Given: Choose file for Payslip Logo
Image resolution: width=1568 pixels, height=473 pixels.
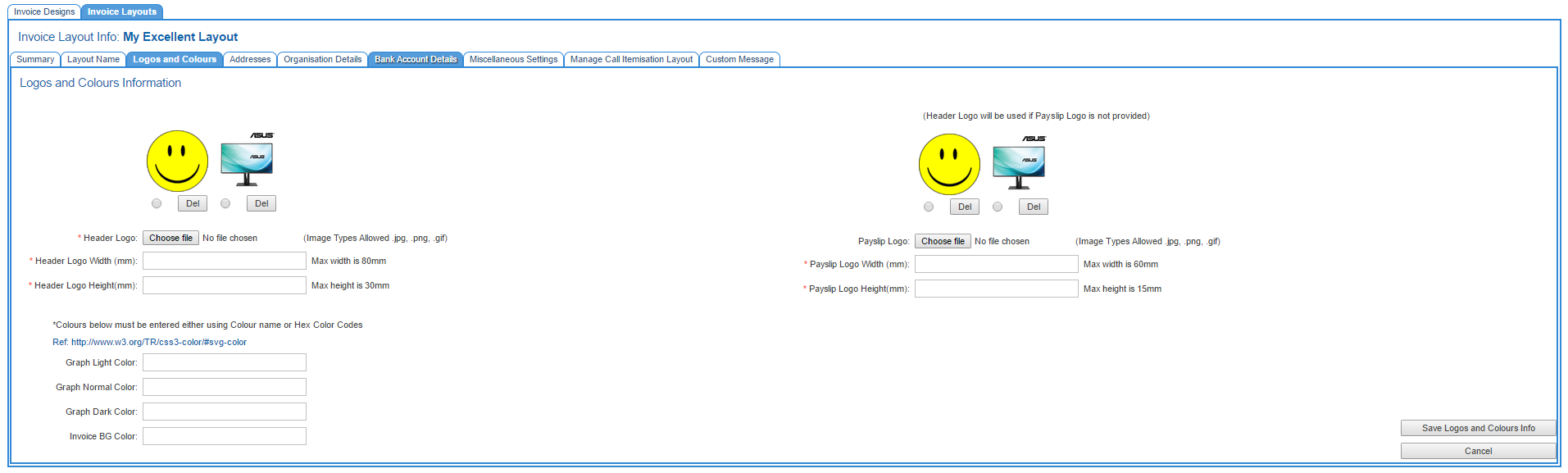Looking at the screenshot, I should tap(943, 241).
